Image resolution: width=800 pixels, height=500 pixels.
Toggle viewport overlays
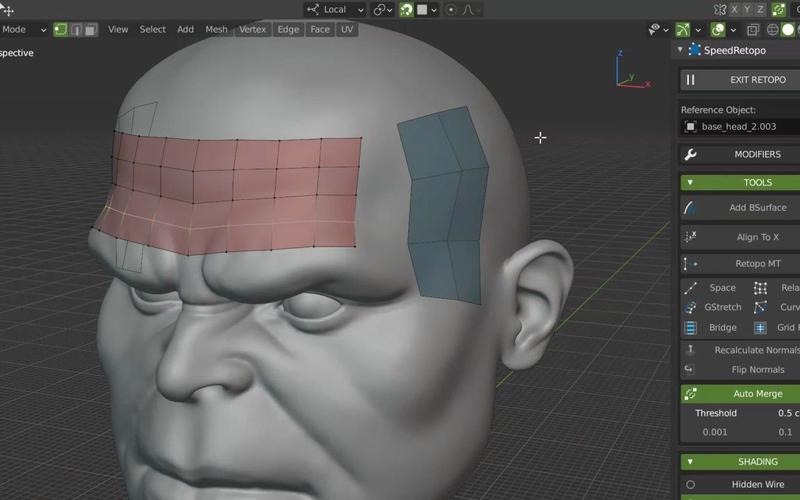[x=718, y=30]
